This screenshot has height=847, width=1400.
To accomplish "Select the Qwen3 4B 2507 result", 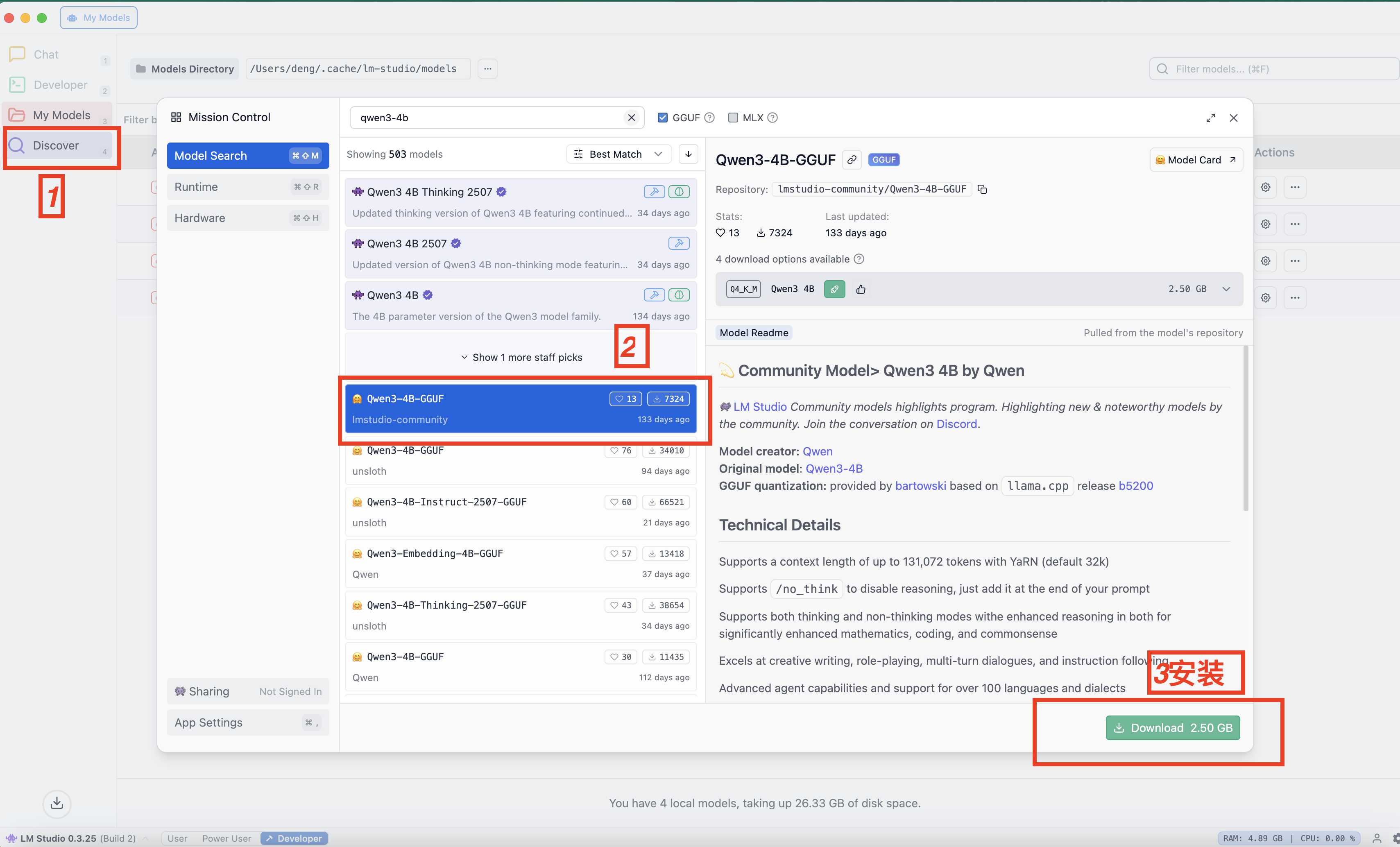I will [521, 254].
